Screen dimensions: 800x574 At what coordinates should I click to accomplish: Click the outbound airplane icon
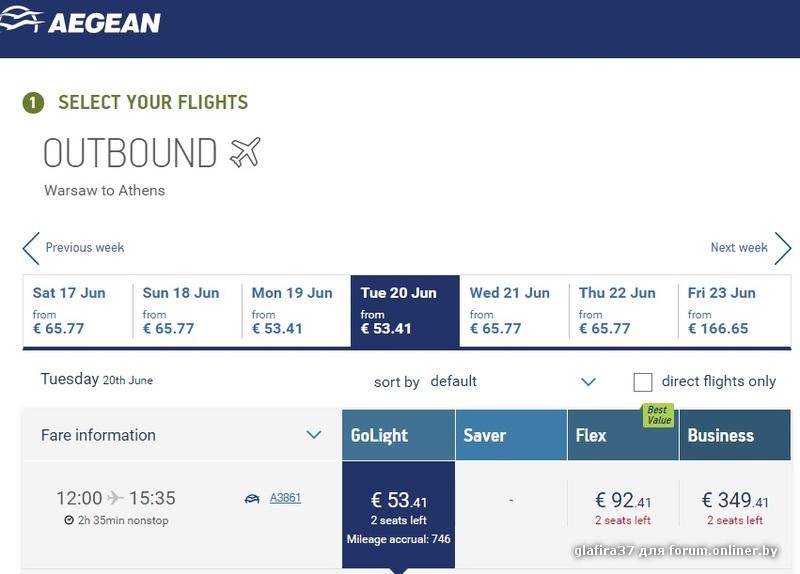[x=245, y=153]
